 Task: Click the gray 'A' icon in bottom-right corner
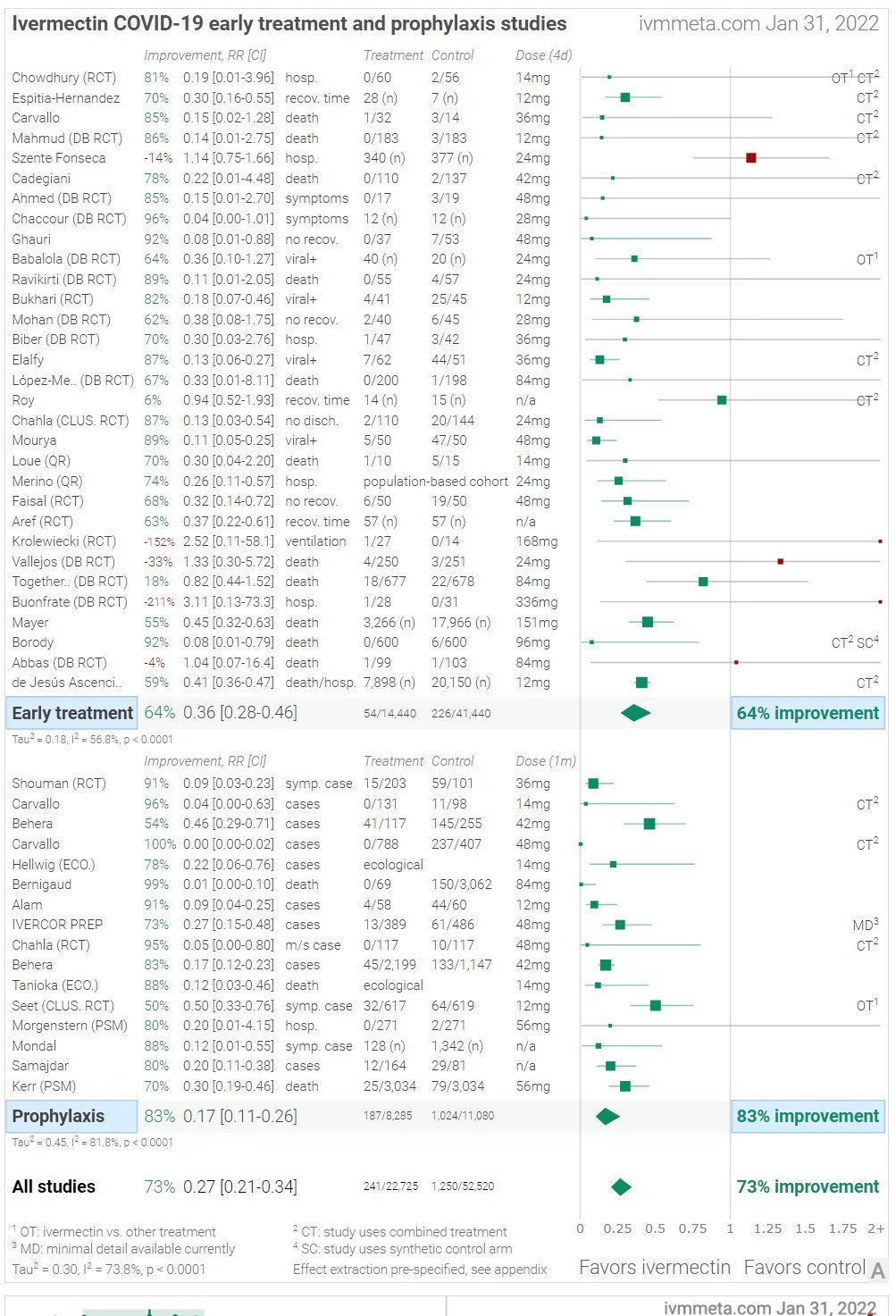[878, 1270]
